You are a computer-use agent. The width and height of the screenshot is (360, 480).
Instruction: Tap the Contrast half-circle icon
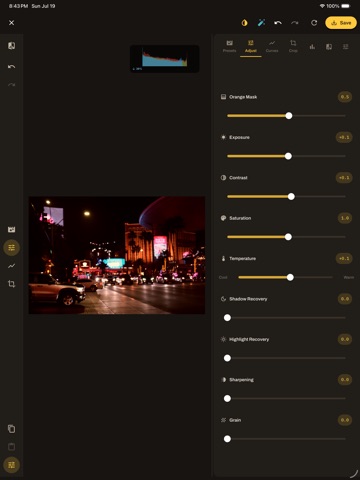click(x=223, y=177)
